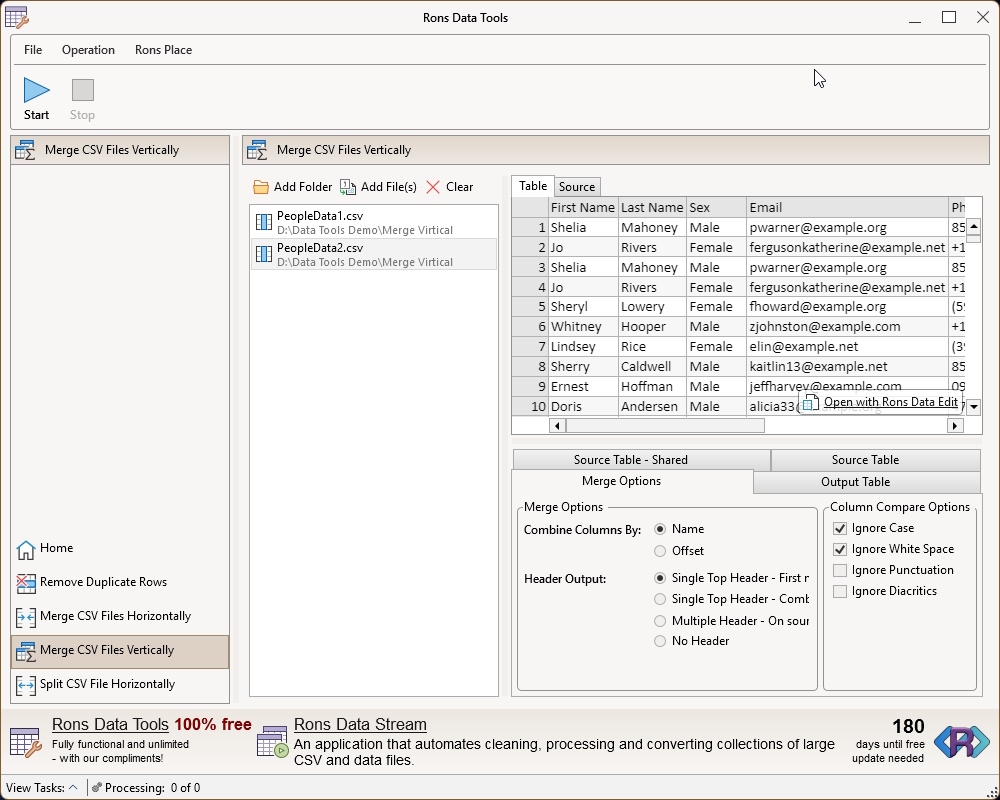1000x800 pixels.
Task: Click the Email column header
Action: click(x=848, y=207)
